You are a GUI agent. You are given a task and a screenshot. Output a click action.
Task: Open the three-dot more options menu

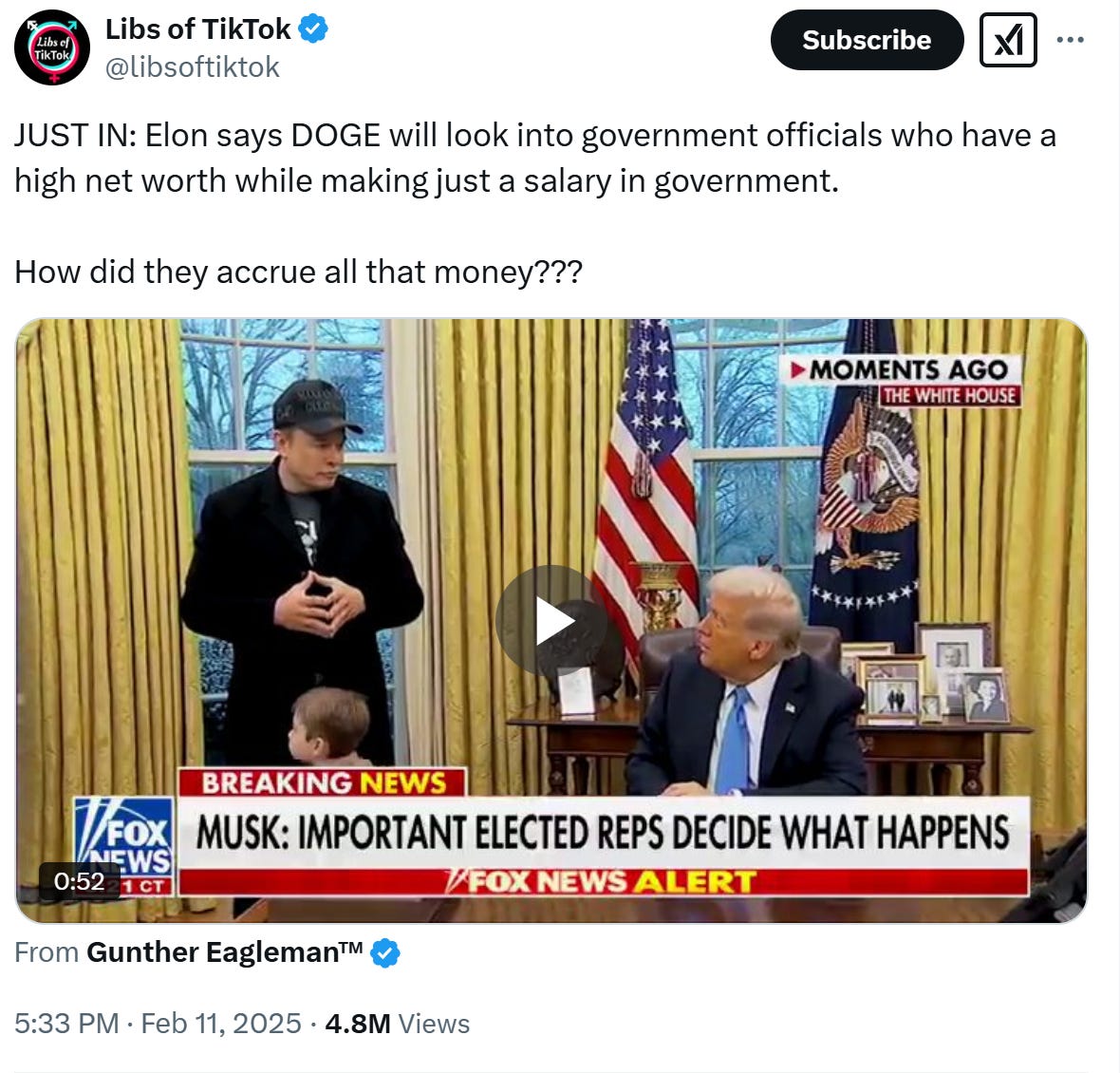pos(1070,40)
